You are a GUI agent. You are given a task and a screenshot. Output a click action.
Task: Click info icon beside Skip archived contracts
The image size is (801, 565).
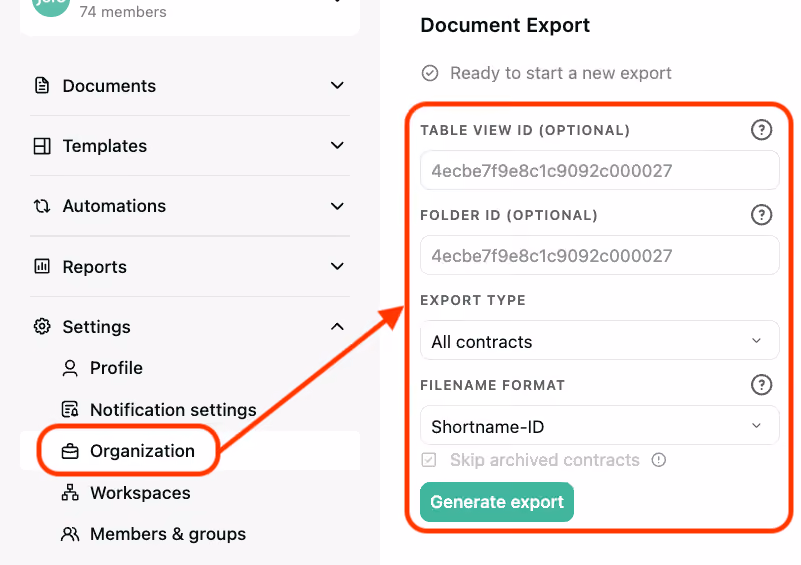[658, 460]
